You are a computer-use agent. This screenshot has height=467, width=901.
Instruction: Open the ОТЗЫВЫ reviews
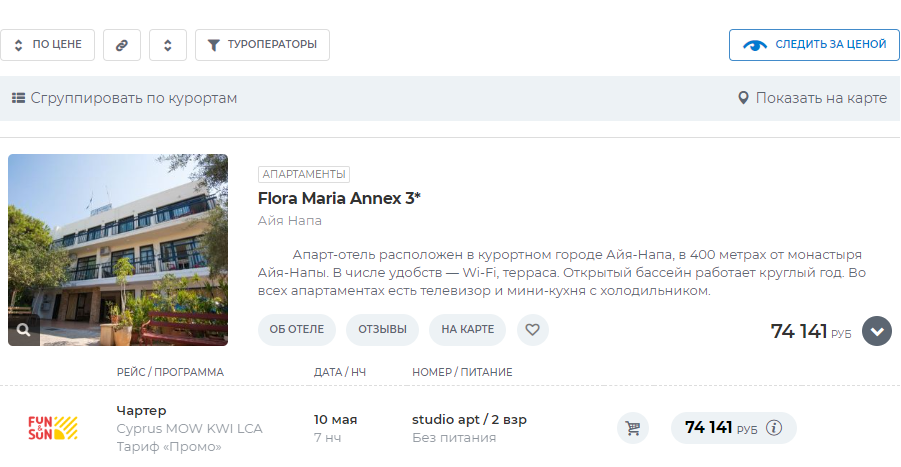pyautogui.click(x=382, y=330)
